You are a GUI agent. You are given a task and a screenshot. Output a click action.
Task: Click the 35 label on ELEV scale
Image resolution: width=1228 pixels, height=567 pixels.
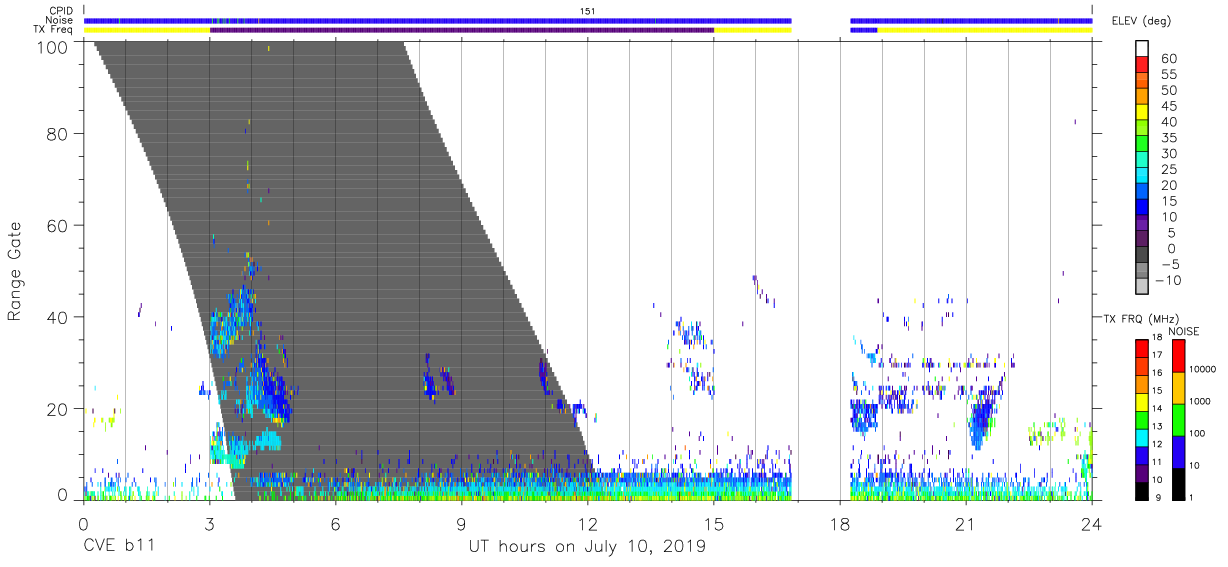pyautogui.click(x=1169, y=138)
